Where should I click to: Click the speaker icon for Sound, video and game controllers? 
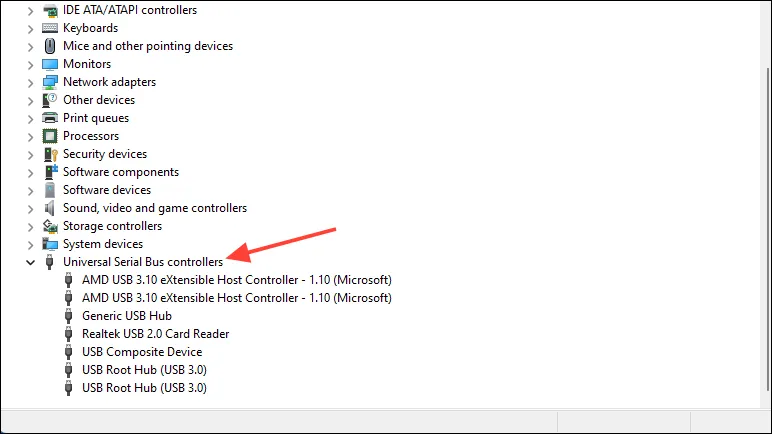(x=50, y=208)
